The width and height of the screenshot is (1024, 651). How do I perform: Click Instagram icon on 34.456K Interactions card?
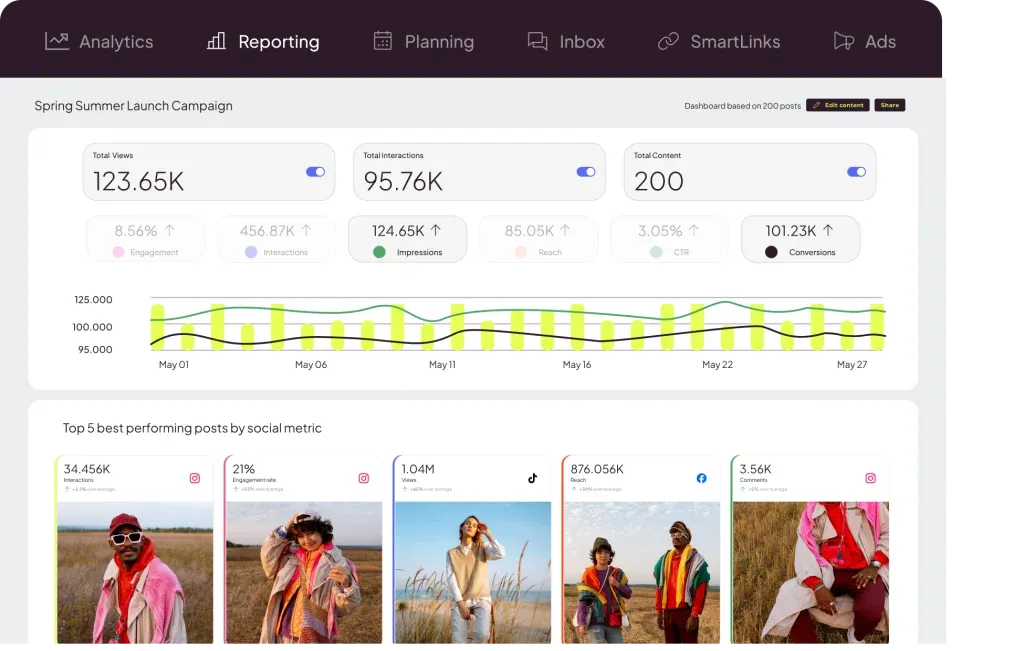coord(195,478)
